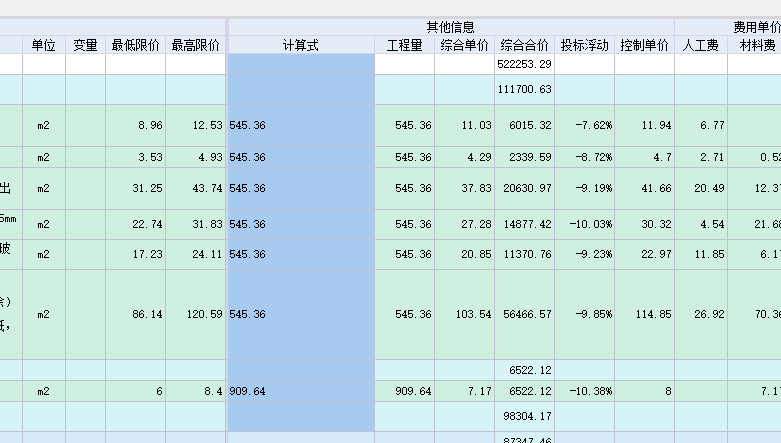This screenshot has width=781, height=443.
Task: Select the 材料费 column header
Action: click(755, 45)
